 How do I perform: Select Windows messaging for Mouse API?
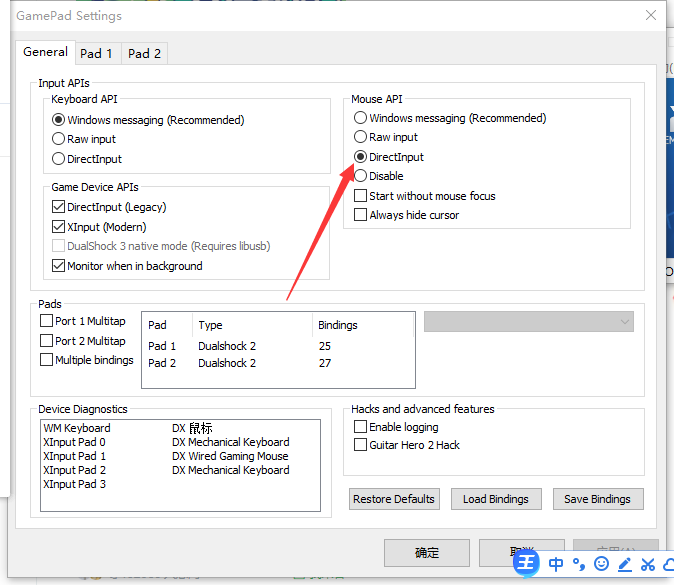[361, 118]
